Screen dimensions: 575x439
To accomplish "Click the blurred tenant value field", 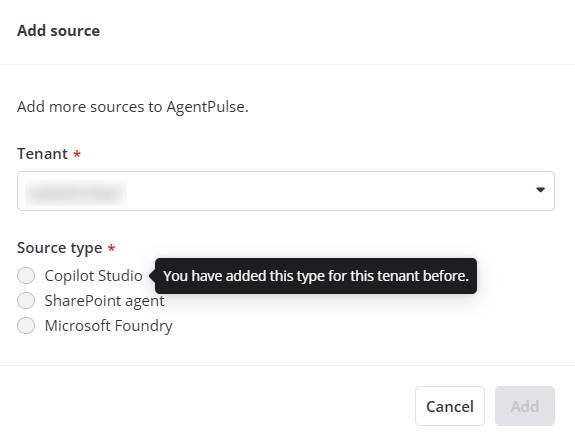I will 286,191.
